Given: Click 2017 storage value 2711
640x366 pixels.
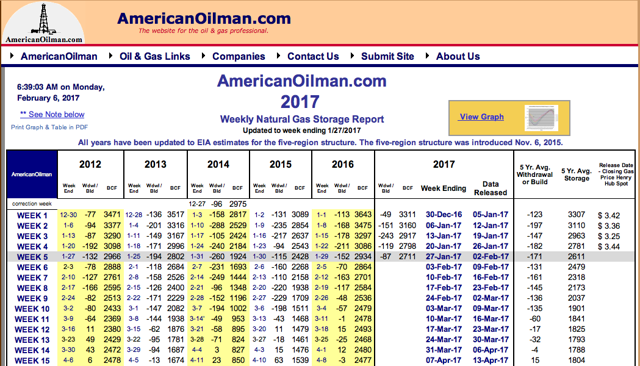Looking at the screenshot, I should [407, 257].
